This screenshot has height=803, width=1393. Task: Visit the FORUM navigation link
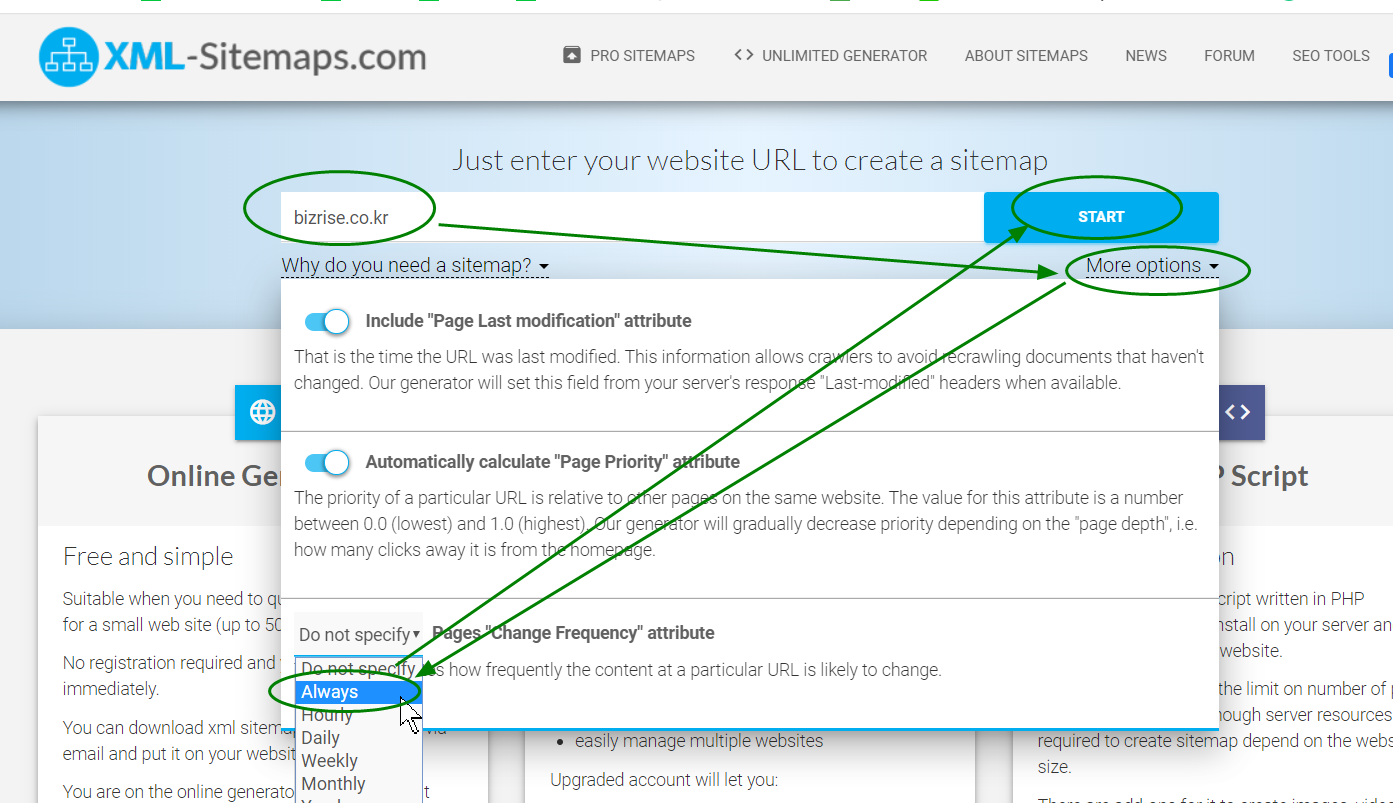tap(1229, 56)
